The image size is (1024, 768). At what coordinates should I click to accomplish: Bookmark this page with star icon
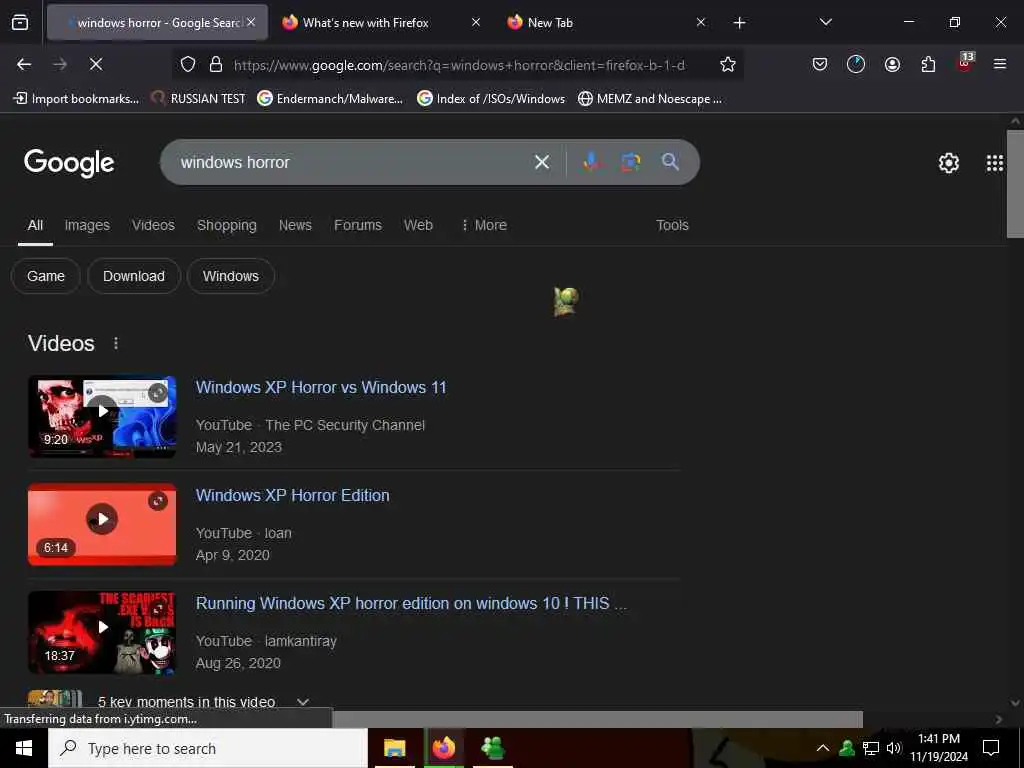click(728, 65)
